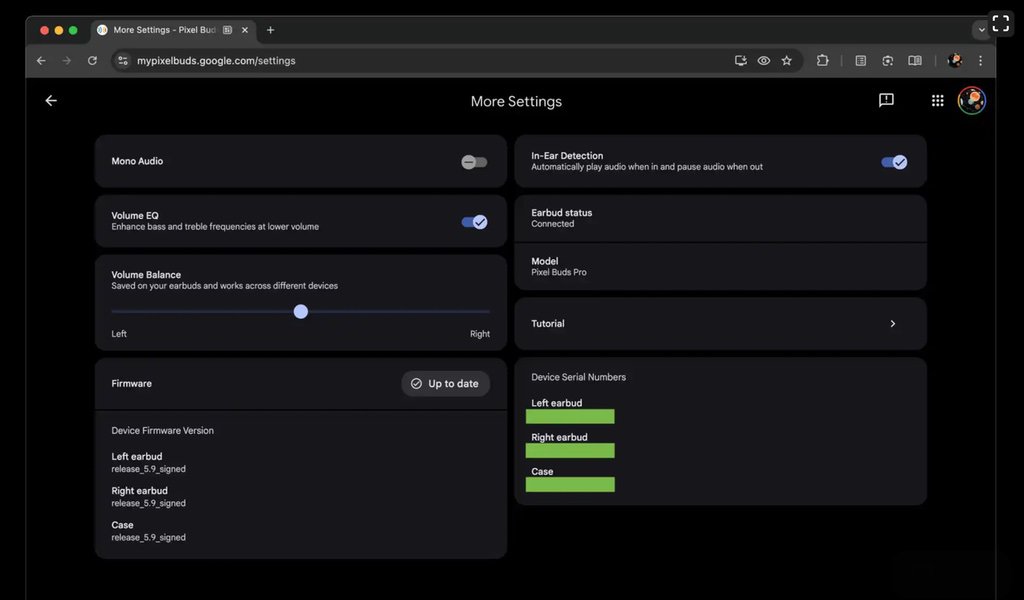This screenshot has width=1024, height=600.
Task: Click the Earbud status Connected text
Action: click(552, 224)
